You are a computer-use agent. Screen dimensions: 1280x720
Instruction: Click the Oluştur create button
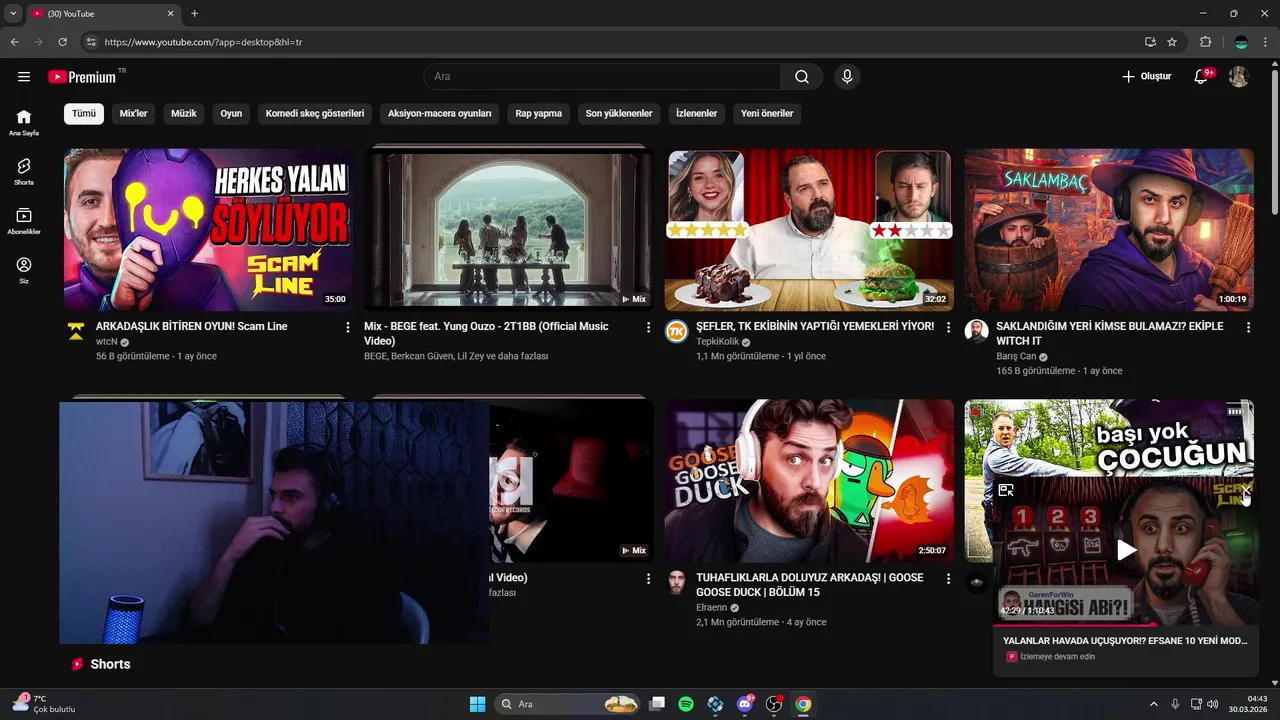(1146, 77)
